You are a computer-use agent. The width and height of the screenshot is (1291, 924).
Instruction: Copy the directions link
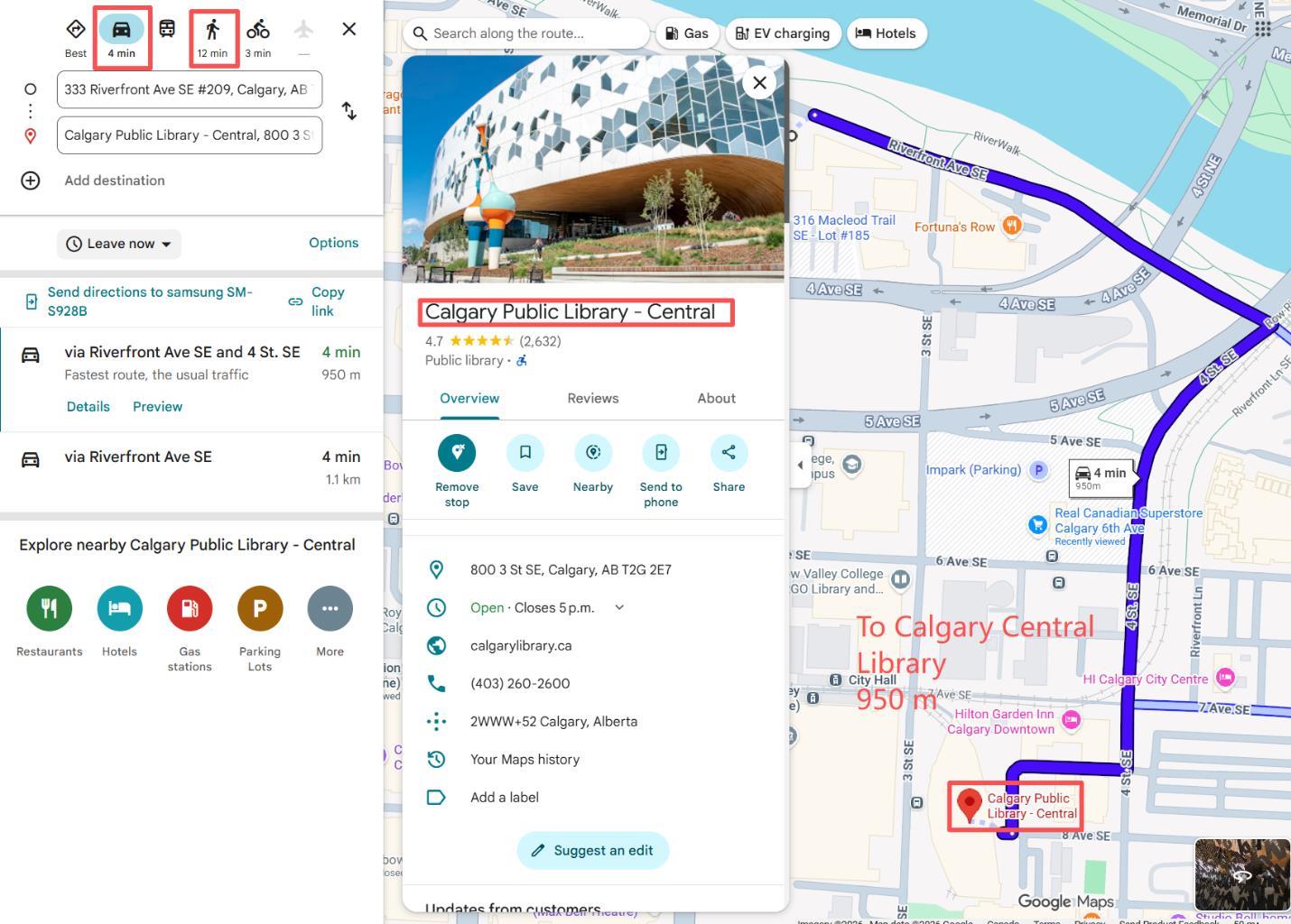point(317,301)
